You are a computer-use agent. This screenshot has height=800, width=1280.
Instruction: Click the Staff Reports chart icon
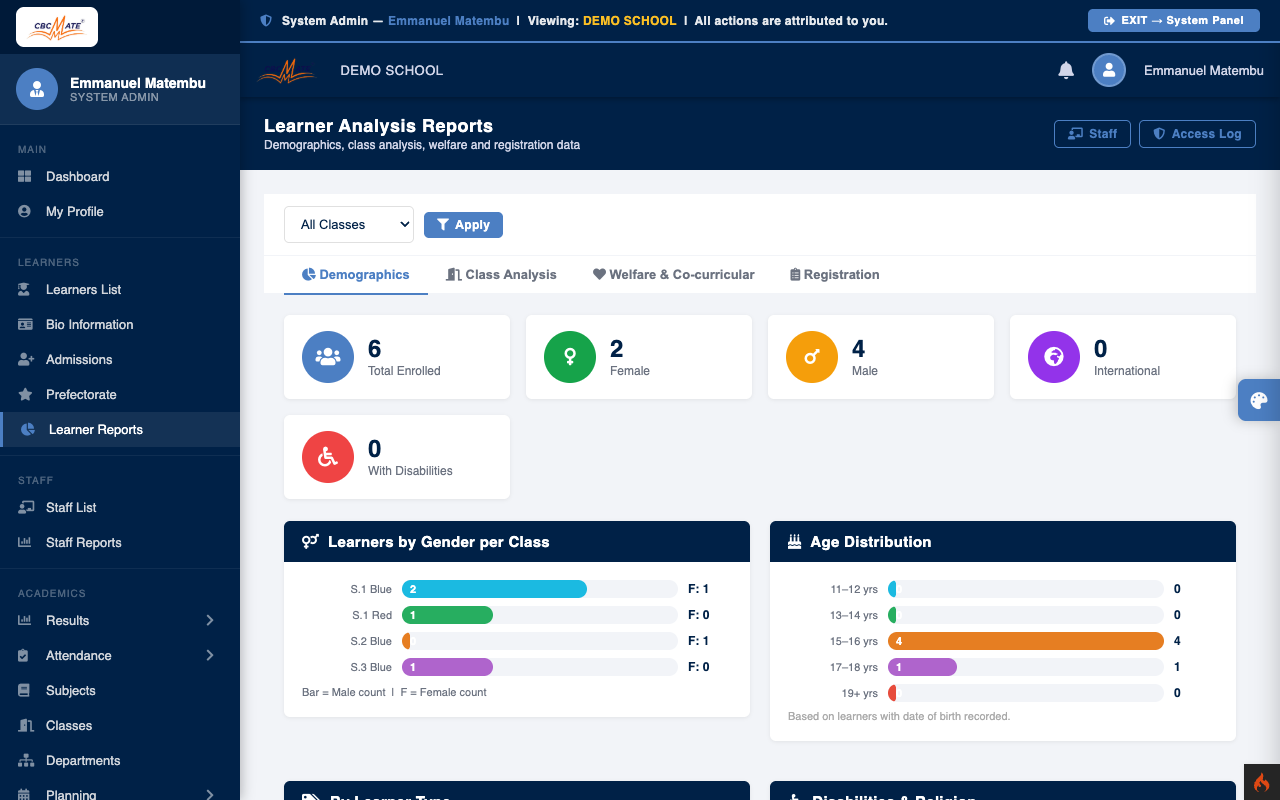coord(25,542)
